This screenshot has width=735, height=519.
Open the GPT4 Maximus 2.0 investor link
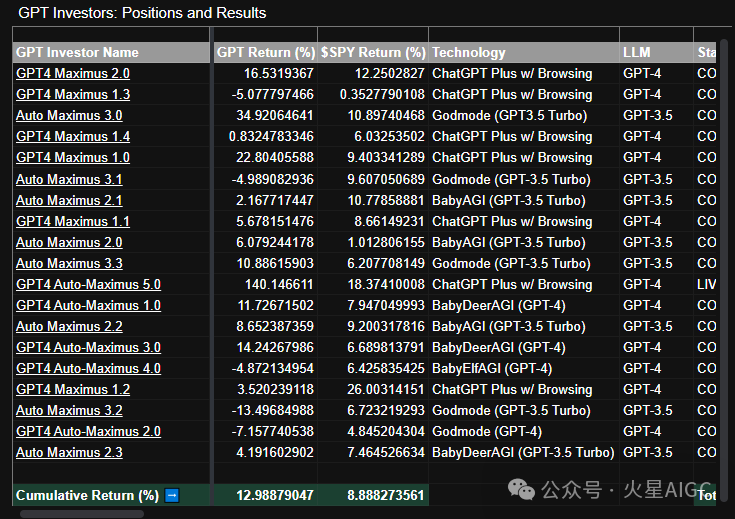tap(73, 73)
